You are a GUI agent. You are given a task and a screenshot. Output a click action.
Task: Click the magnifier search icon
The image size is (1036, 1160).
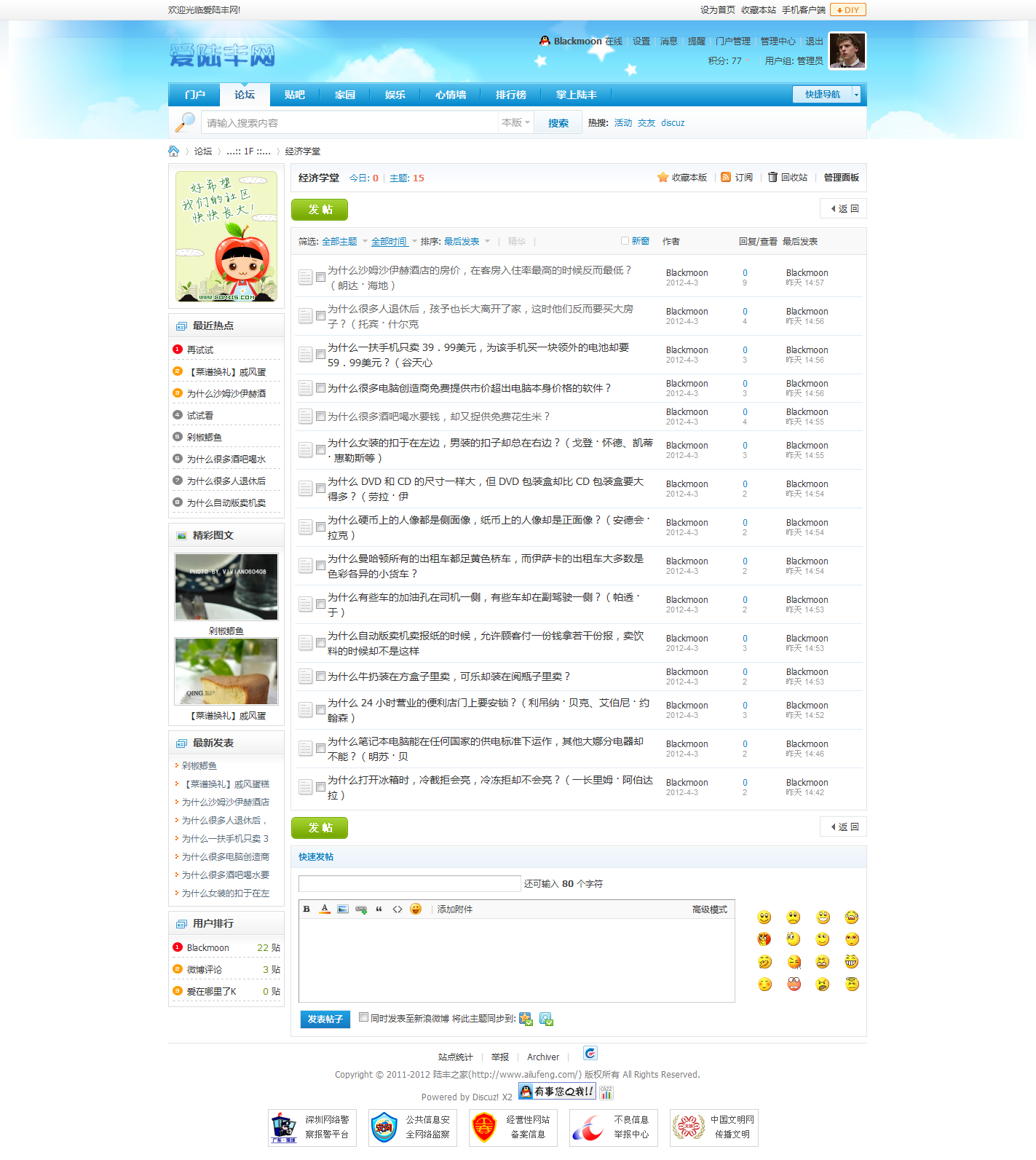point(185,122)
